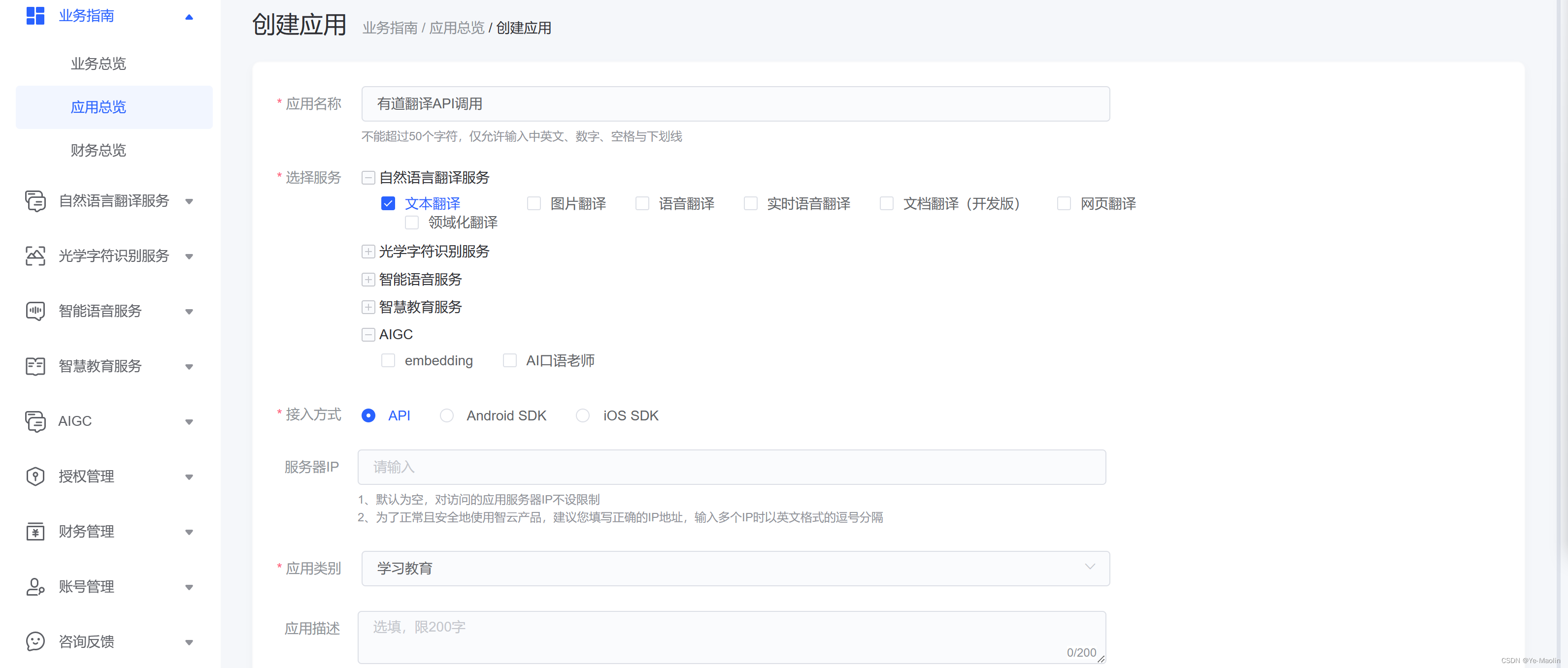
Task: Uncheck the 文本翻译 checkbox
Action: coord(388,204)
